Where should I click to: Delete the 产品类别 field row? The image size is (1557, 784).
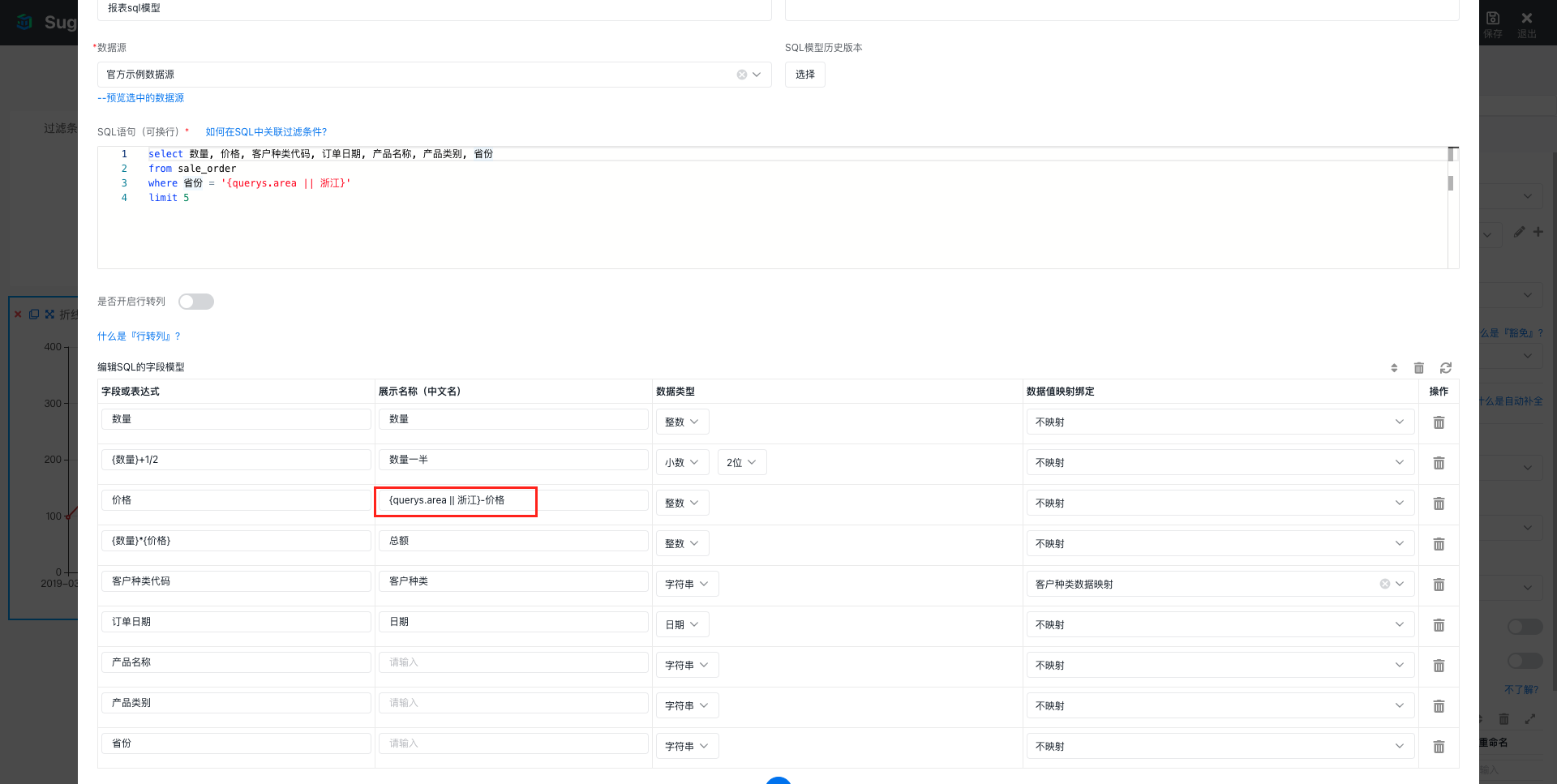point(1439,706)
